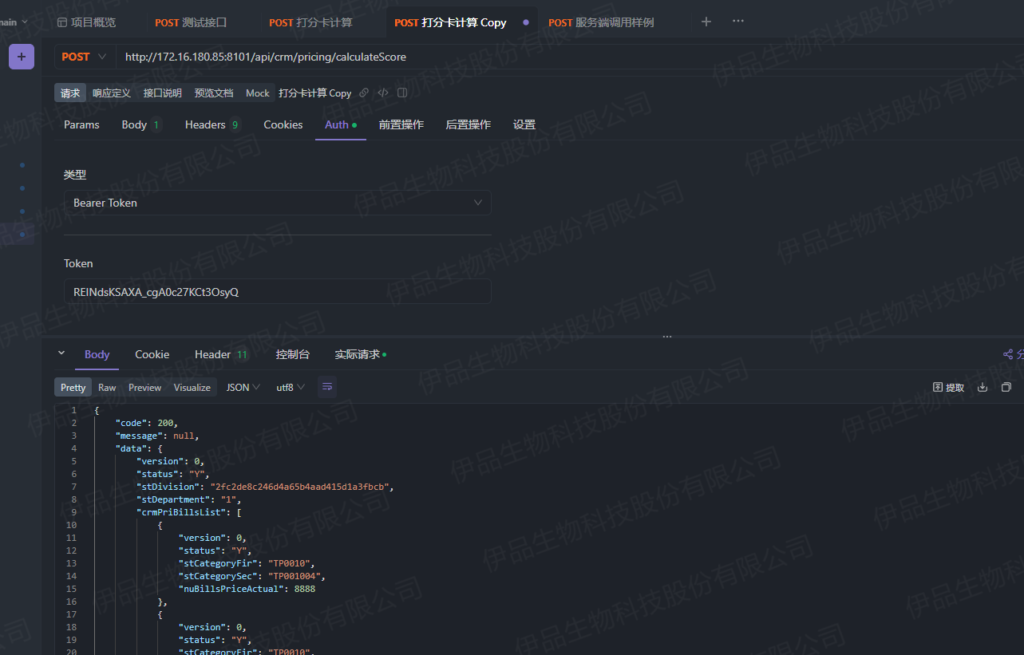Click the Token input field
The height and width of the screenshot is (655, 1024).
click(278, 292)
